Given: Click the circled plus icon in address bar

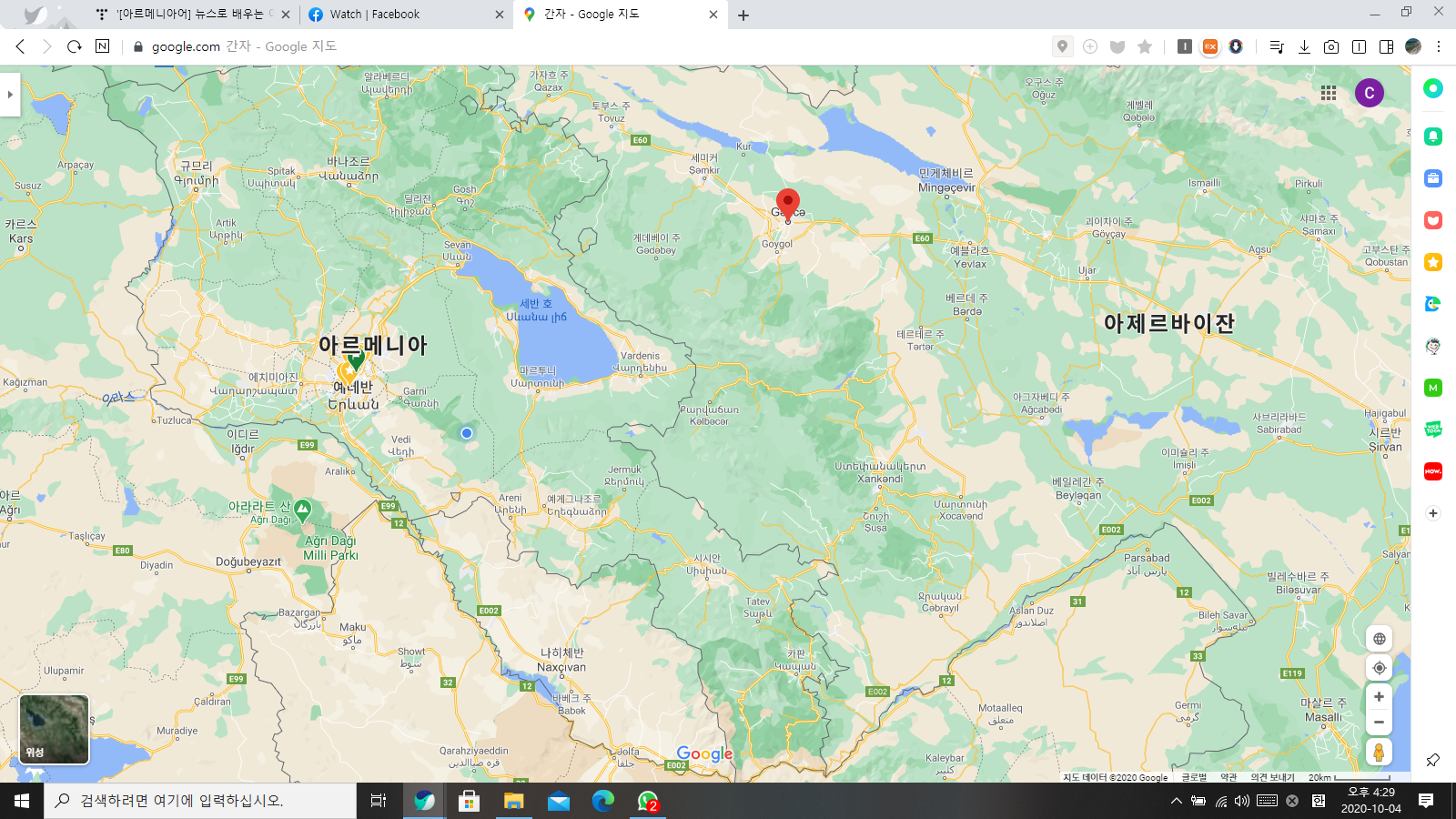Looking at the screenshot, I should tap(1090, 46).
